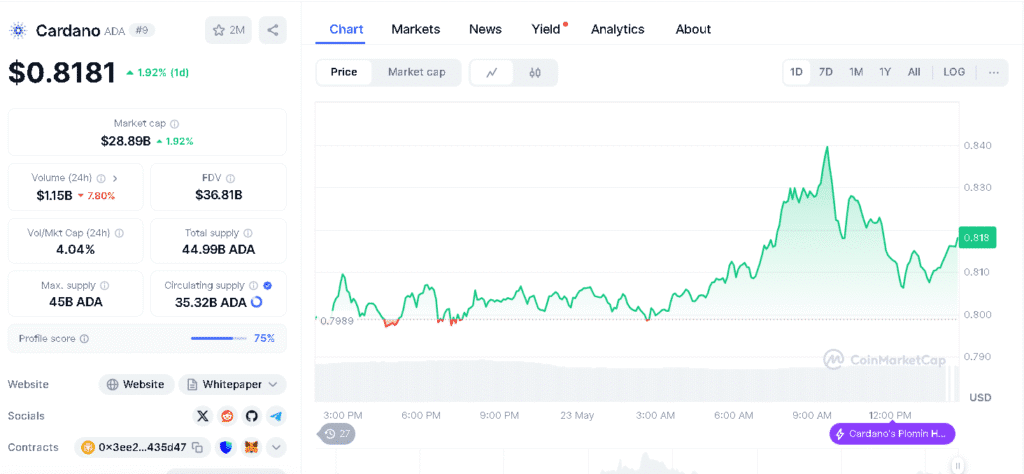The width and height of the screenshot is (1024, 474).
Task: Click the $1.15B volume value
Action: coord(55,195)
